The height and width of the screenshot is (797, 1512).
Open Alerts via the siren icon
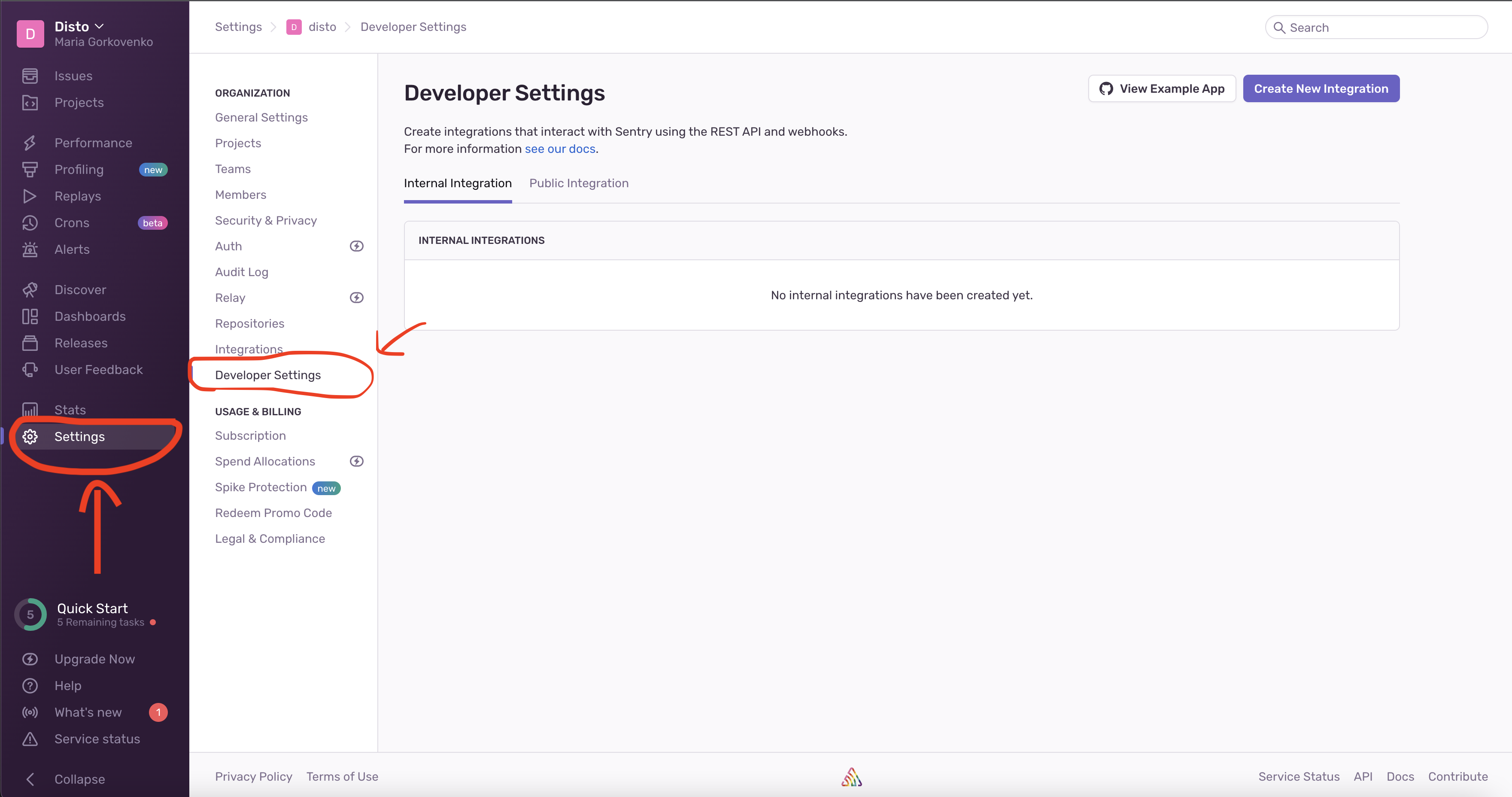click(x=30, y=249)
